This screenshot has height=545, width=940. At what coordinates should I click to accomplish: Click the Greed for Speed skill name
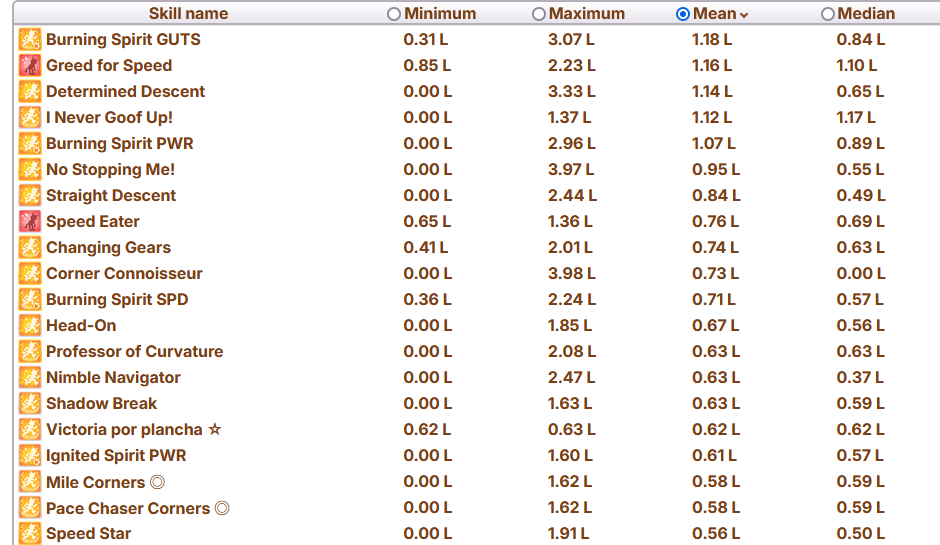click(x=109, y=65)
